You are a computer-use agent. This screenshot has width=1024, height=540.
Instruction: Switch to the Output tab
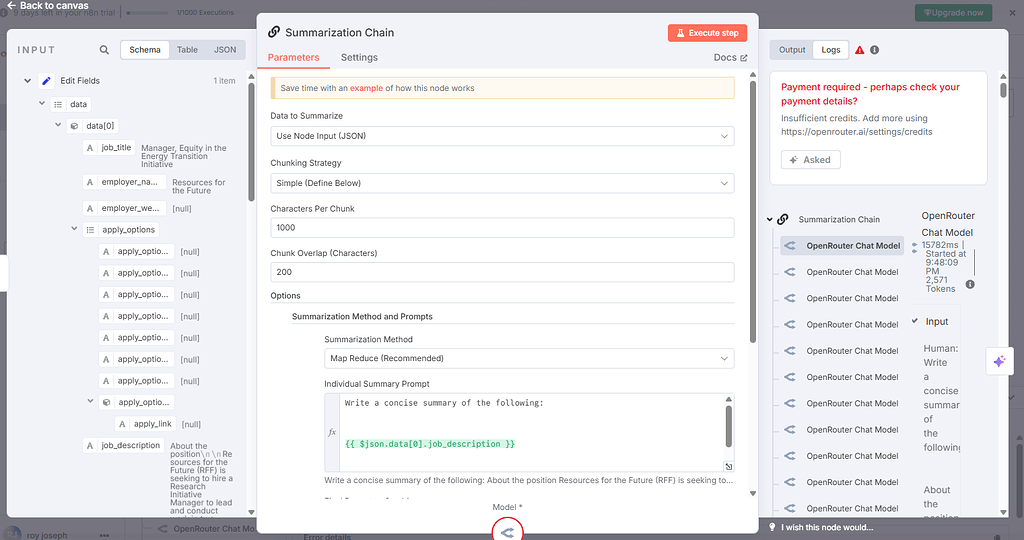(792, 50)
